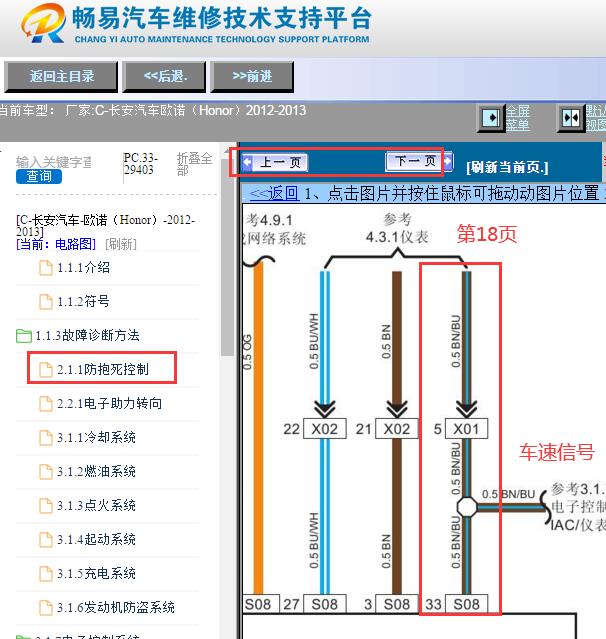The height and width of the screenshot is (639, 606).
Task: Click the page icon beside 3.1.3点火系统
Action: [46, 506]
